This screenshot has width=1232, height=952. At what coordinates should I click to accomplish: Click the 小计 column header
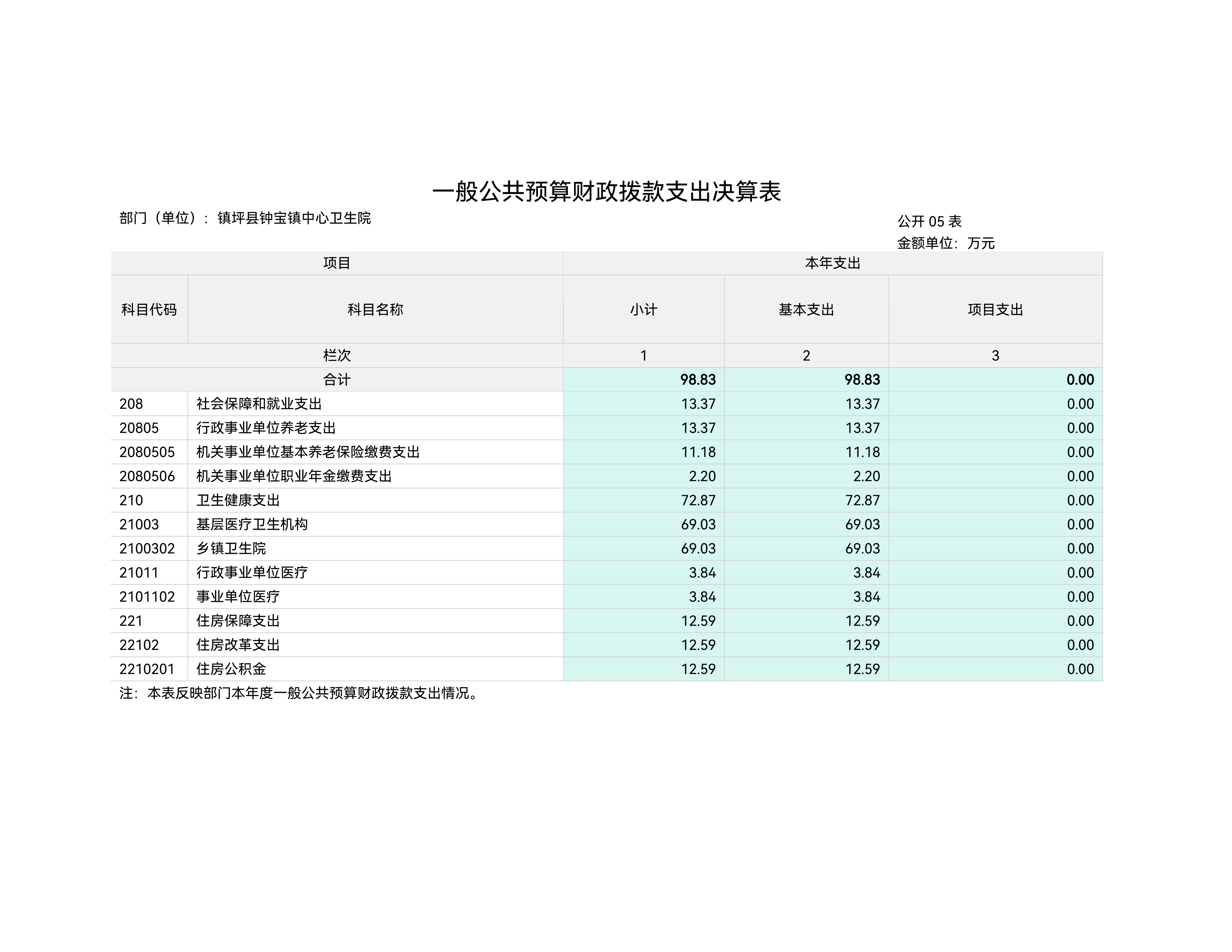[x=644, y=310]
